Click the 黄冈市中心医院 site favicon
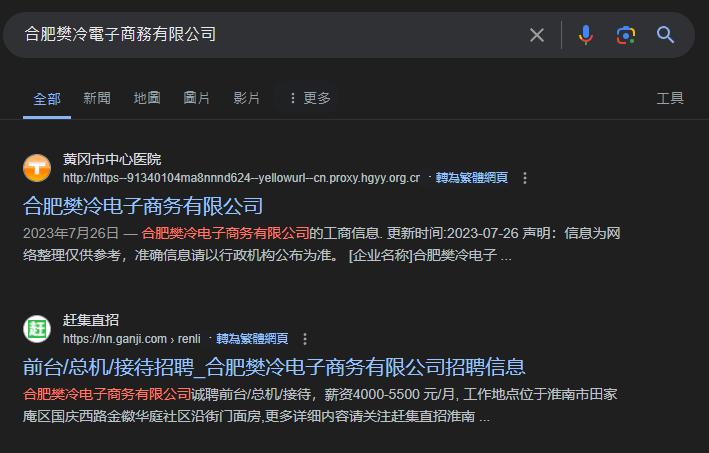This screenshot has height=453, width=709. pos(37,168)
